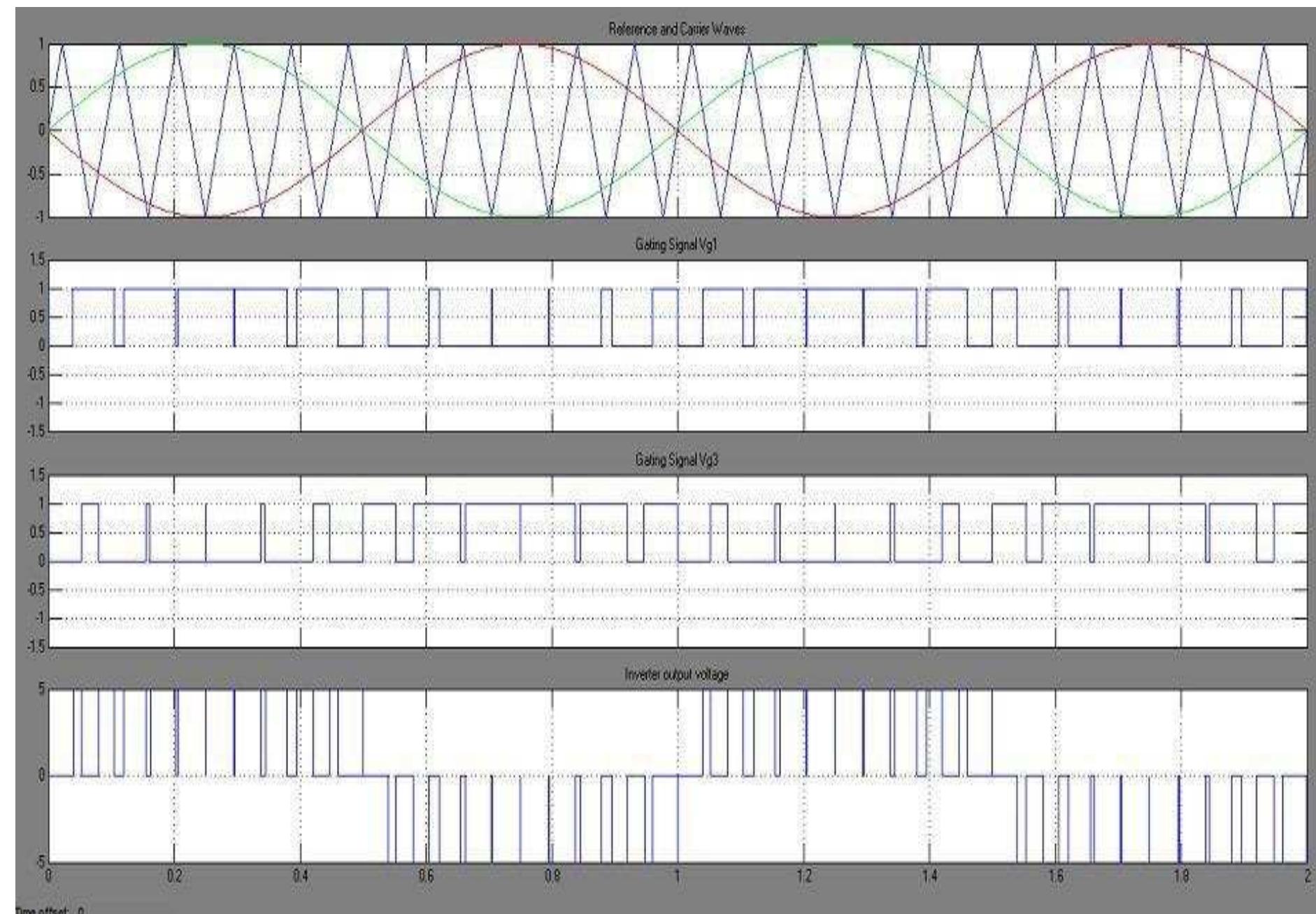Click the 5 y-axis label of Inverter output plot
Screen dimensions: 1316x914
pyautogui.click(x=41, y=690)
